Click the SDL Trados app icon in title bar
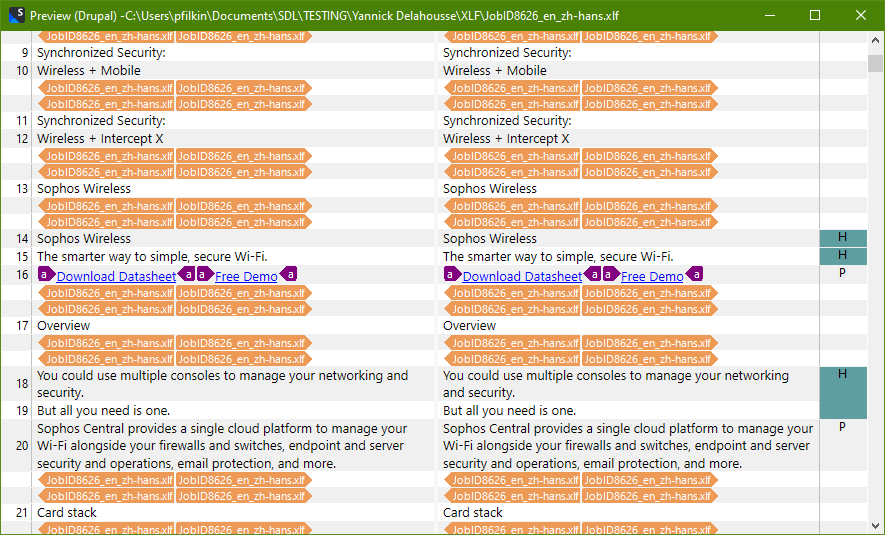Screen dimensions: 885x535 pyautogui.click(x=16, y=15)
